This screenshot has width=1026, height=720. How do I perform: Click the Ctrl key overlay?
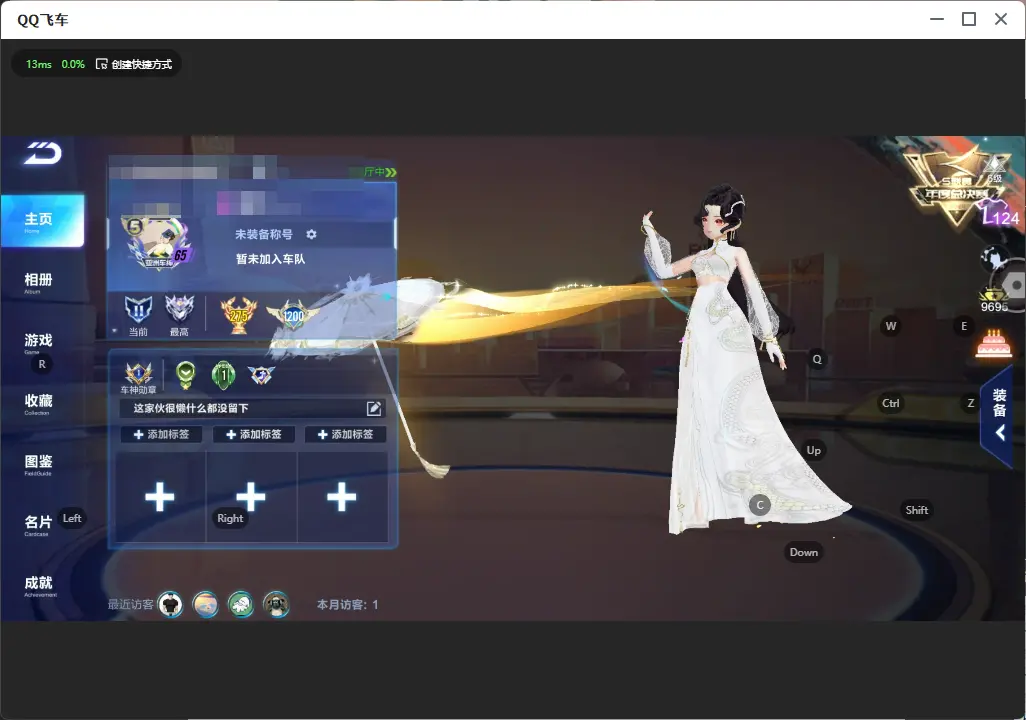click(x=891, y=403)
